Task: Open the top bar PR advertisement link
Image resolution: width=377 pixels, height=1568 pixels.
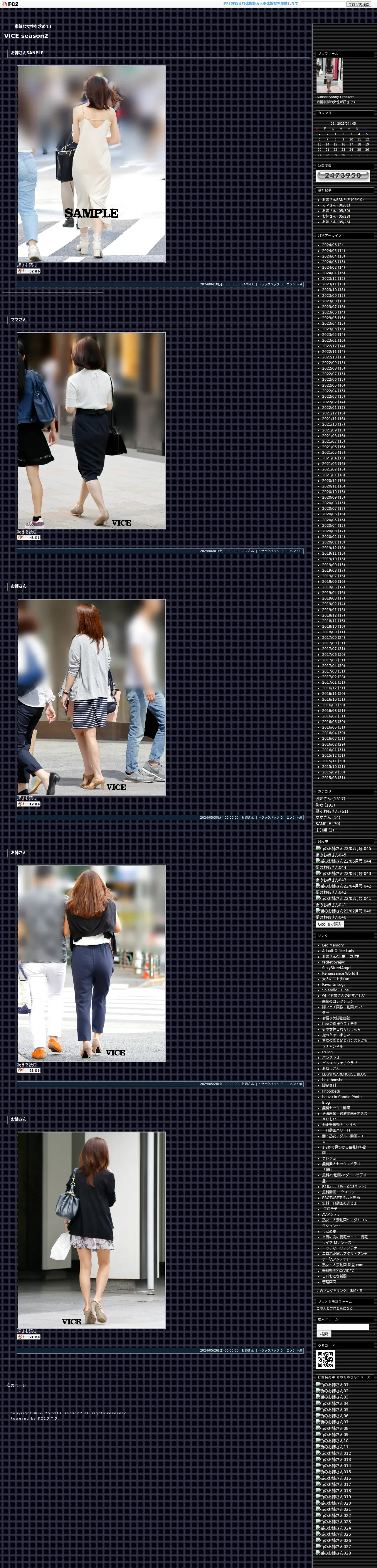Action: pos(264,4)
